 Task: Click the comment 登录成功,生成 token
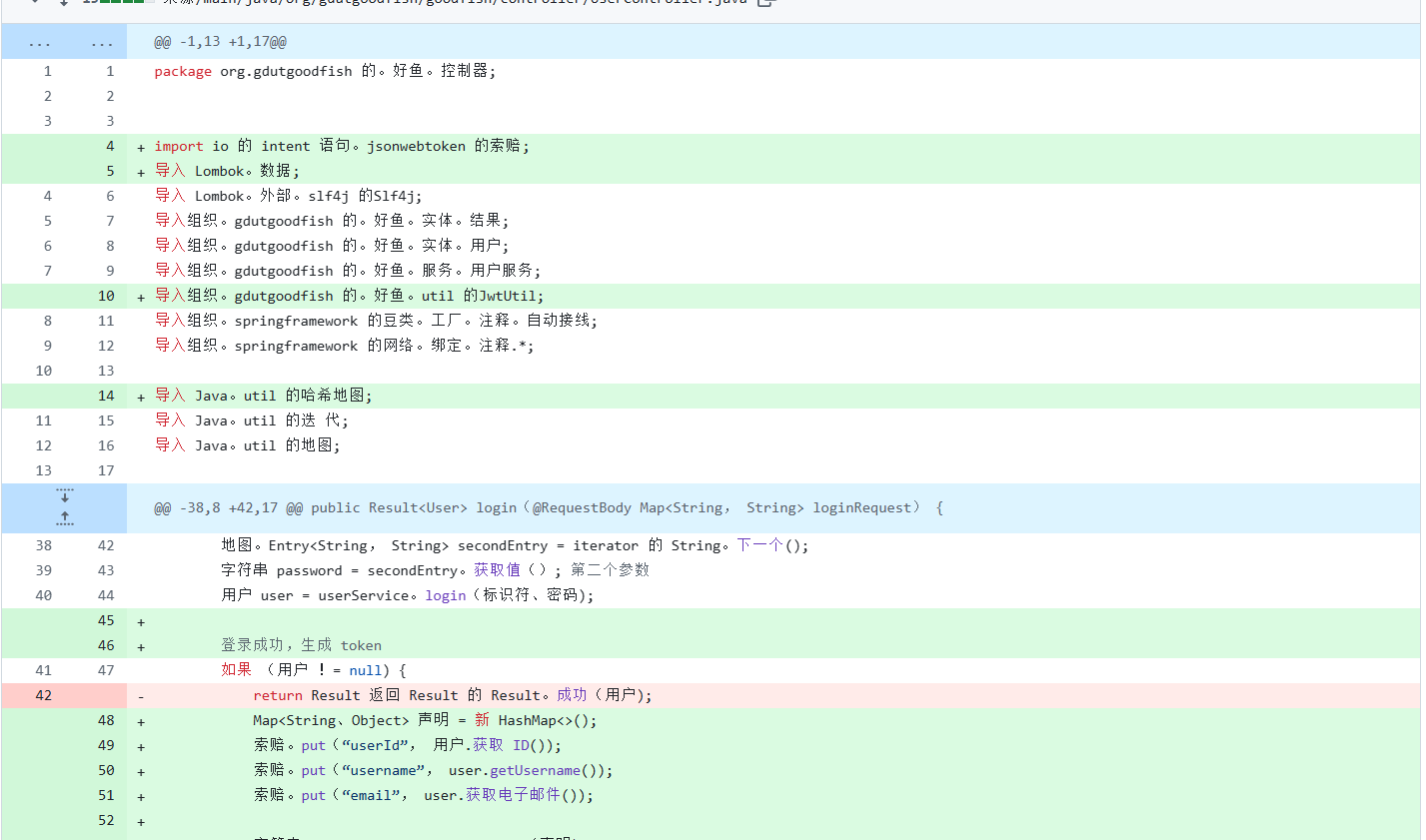(x=301, y=645)
